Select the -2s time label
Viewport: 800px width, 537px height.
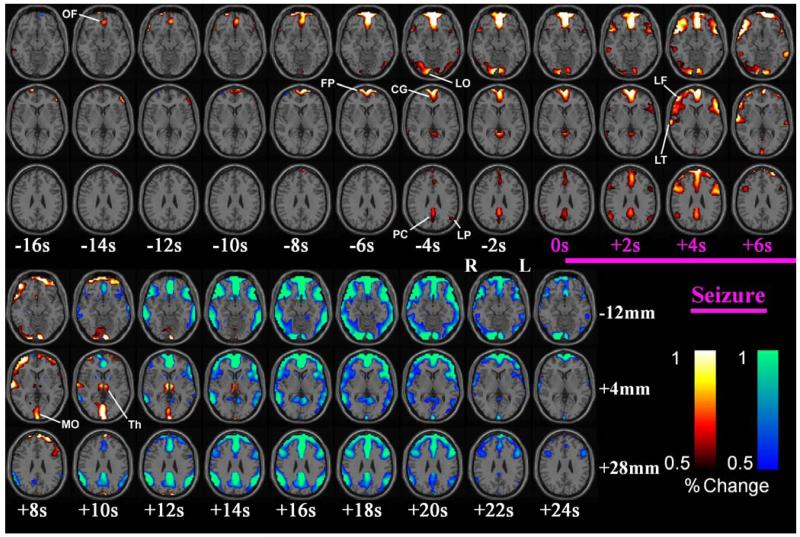point(493,246)
